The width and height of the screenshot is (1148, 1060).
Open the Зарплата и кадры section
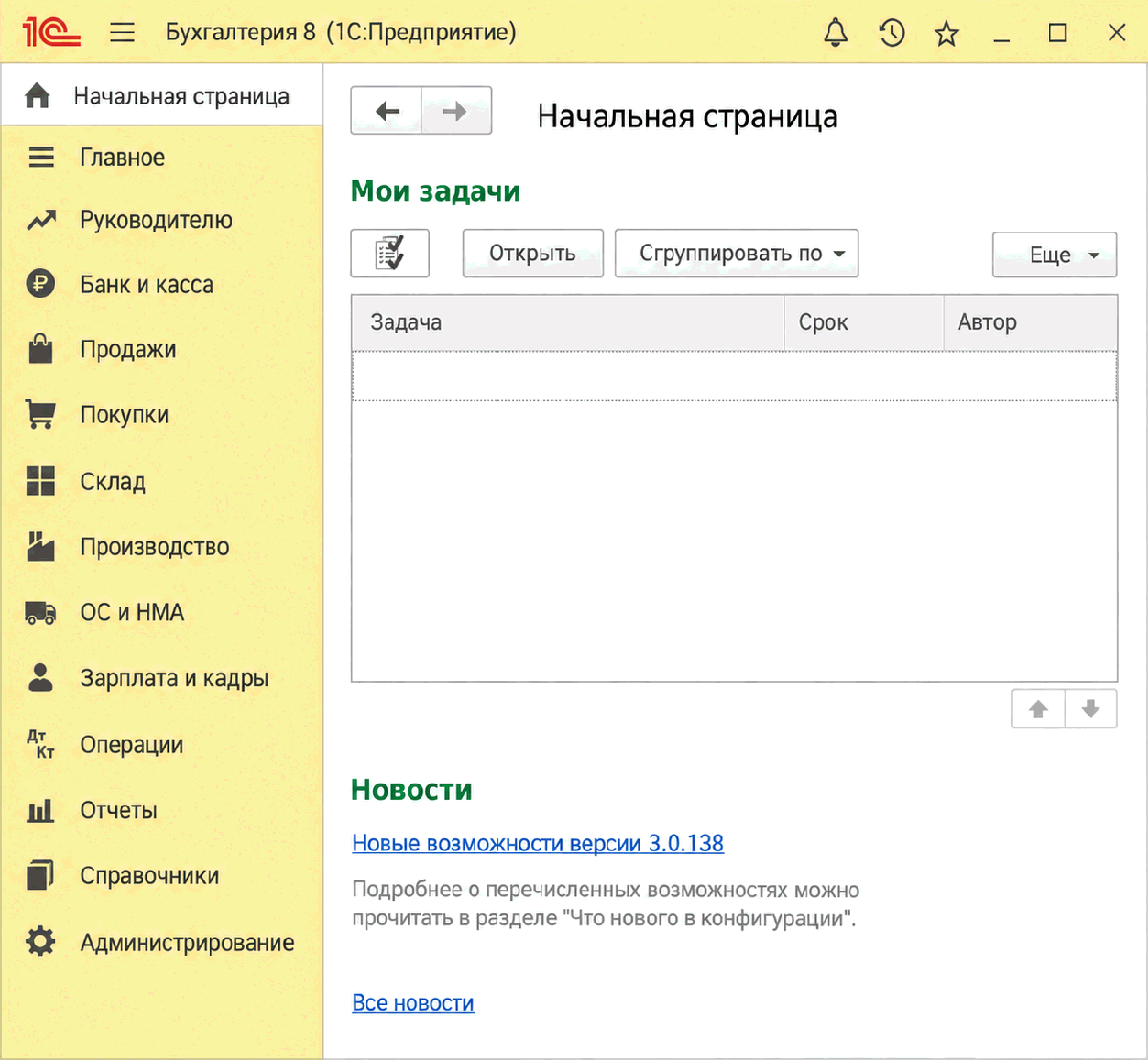click(162, 678)
